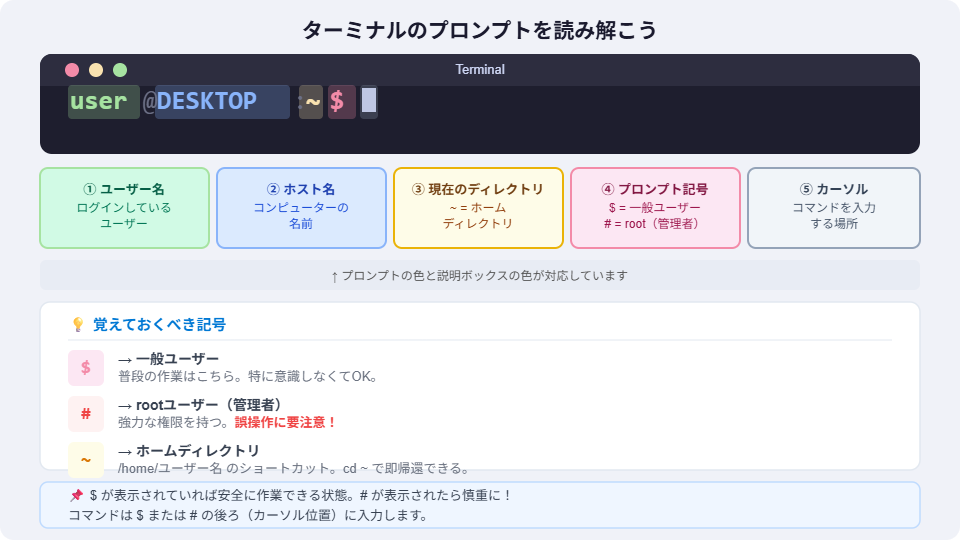Screen dimensions: 960x540
Task: Select the ⑤ カーソル explanation card
Action: (833, 207)
